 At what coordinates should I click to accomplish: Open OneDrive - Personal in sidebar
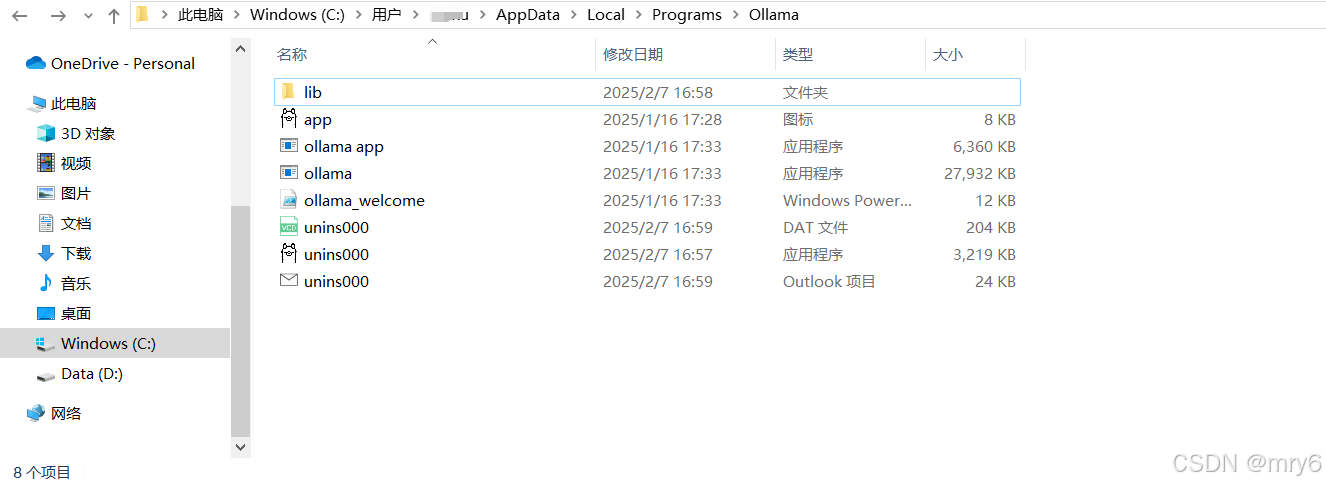(123, 63)
